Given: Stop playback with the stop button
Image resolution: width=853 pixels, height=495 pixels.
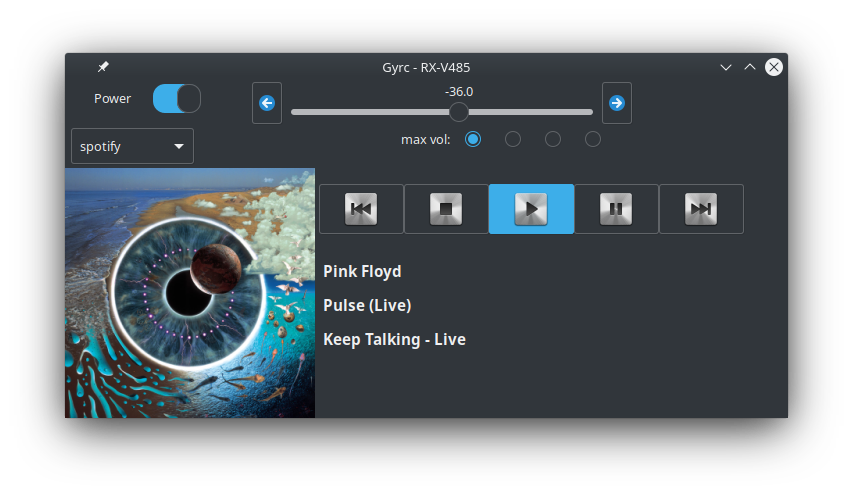Looking at the screenshot, I should click(446, 209).
